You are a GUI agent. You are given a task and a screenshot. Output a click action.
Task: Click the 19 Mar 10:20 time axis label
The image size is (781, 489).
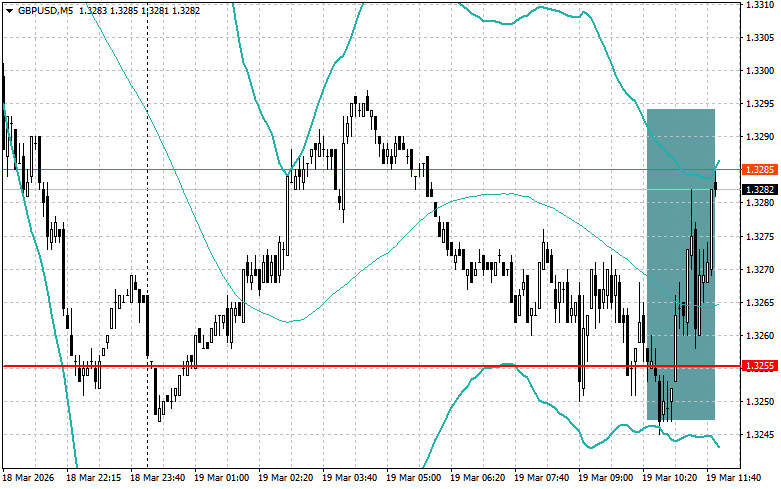pos(669,478)
